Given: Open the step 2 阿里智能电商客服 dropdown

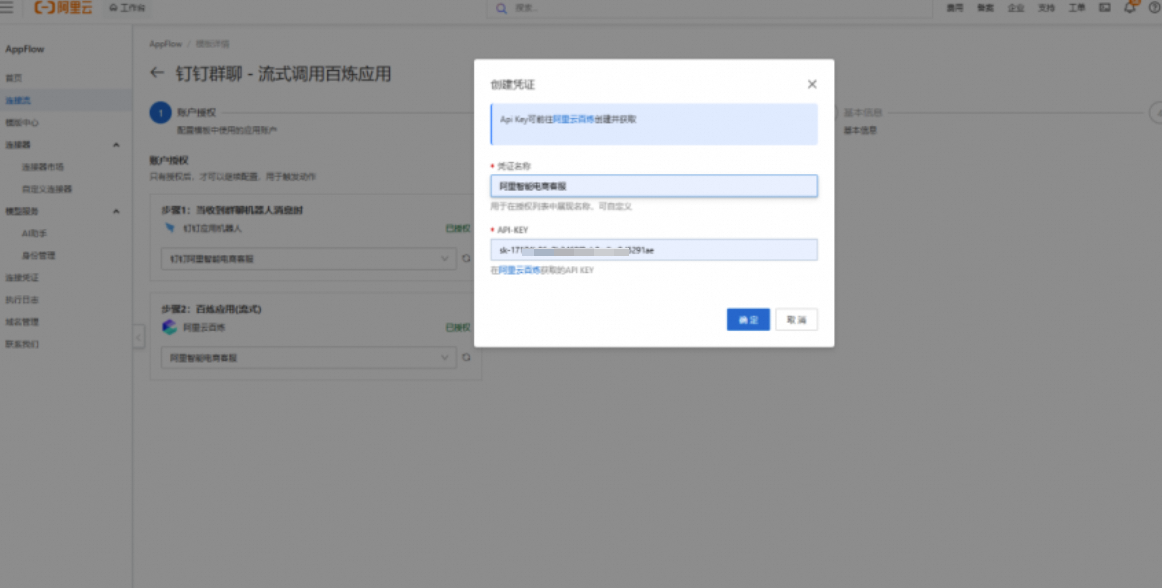Looking at the screenshot, I should [308, 357].
